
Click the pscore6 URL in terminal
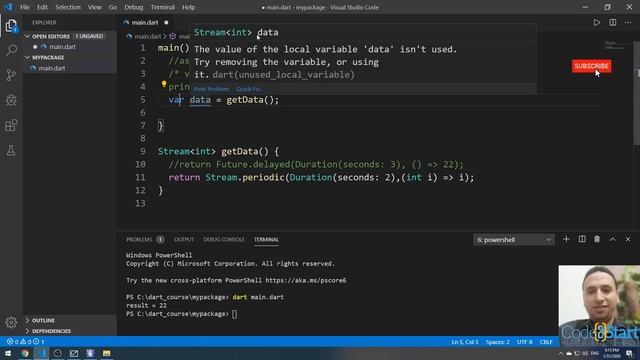pyautogui.click(x=306, y=280)
